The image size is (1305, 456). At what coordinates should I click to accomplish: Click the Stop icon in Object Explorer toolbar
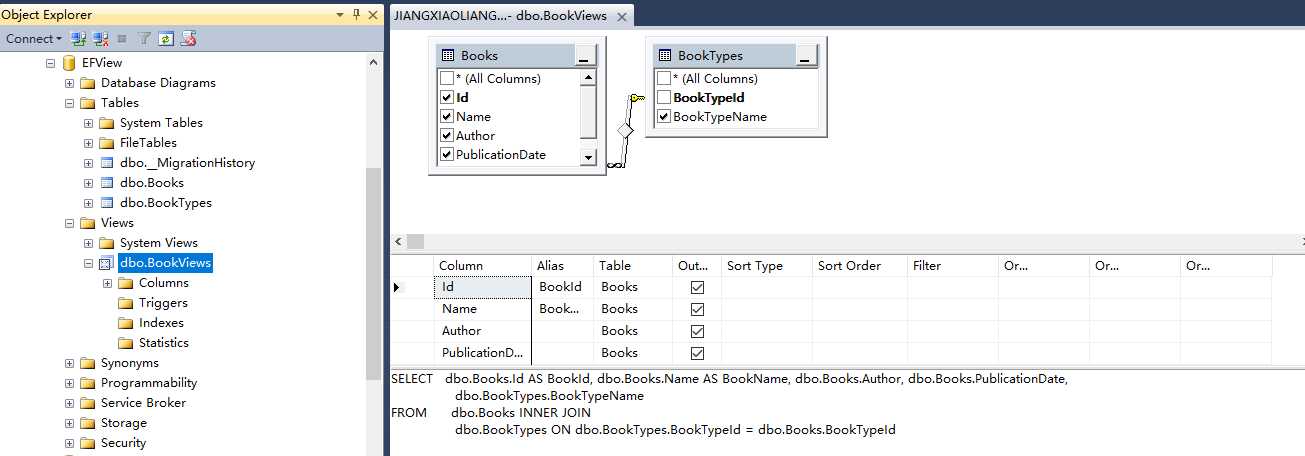coord(122,39)
